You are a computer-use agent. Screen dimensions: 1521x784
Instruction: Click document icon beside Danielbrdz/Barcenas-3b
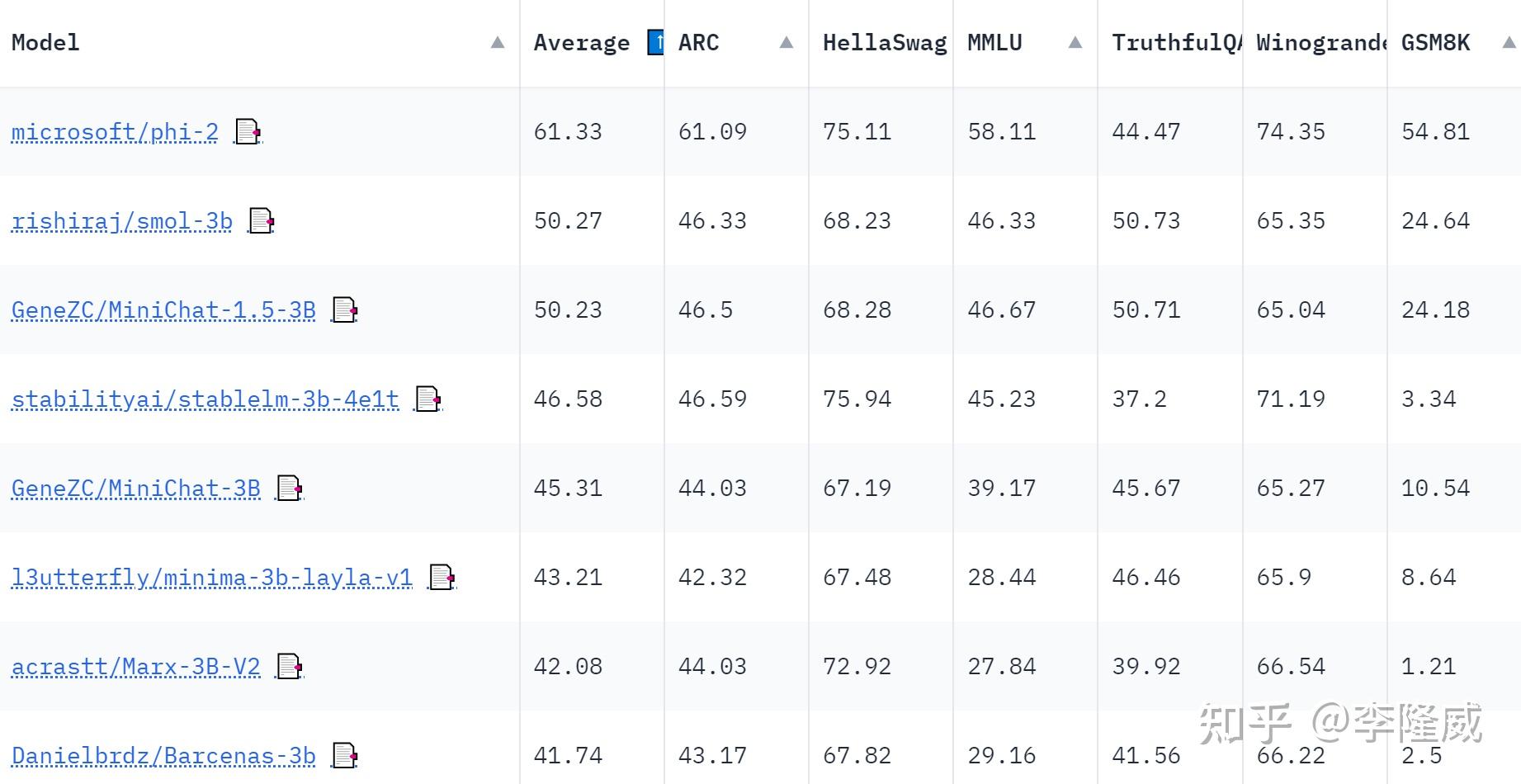(x=344, y=756)
